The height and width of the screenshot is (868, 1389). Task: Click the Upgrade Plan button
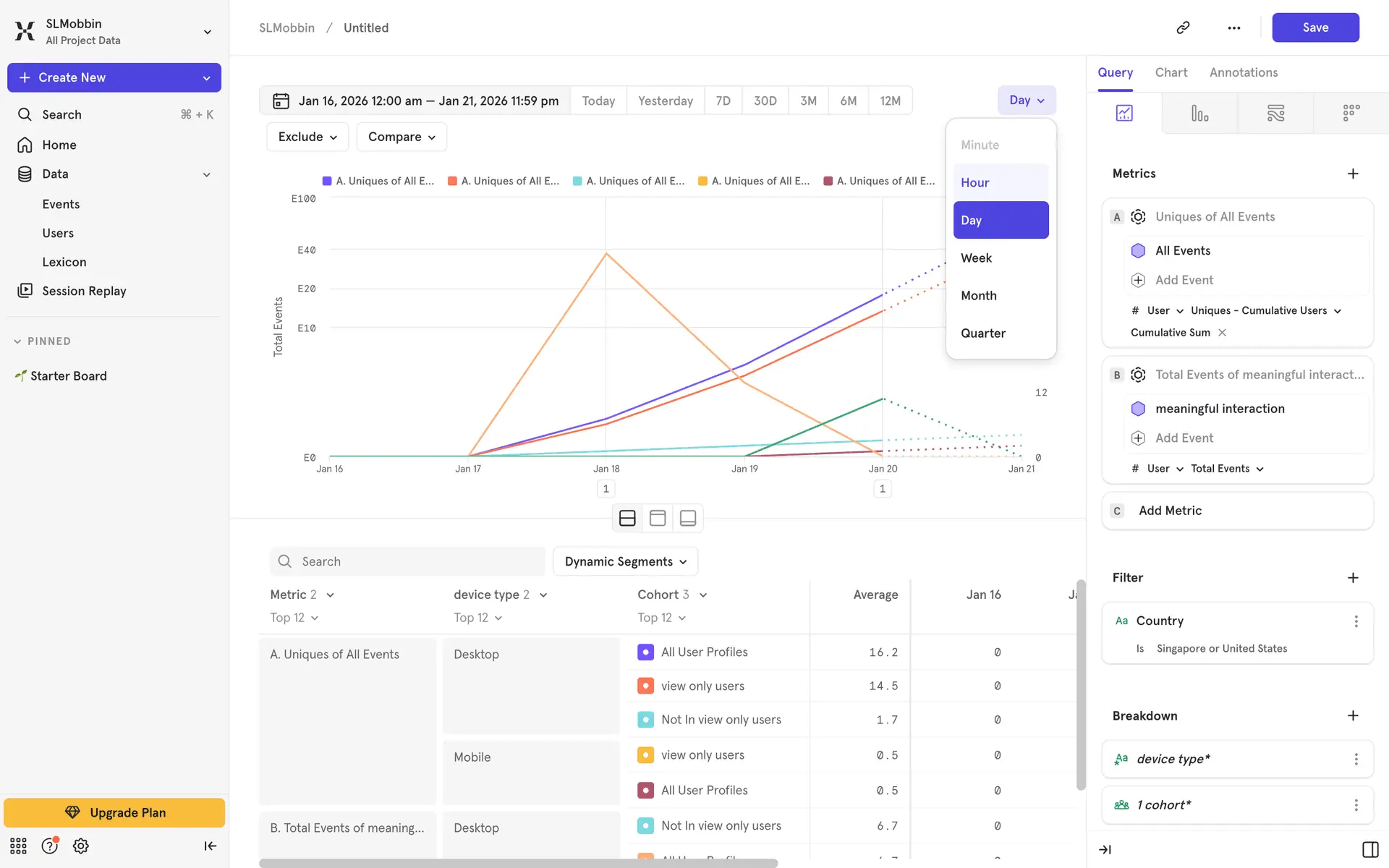pos(114,812)
